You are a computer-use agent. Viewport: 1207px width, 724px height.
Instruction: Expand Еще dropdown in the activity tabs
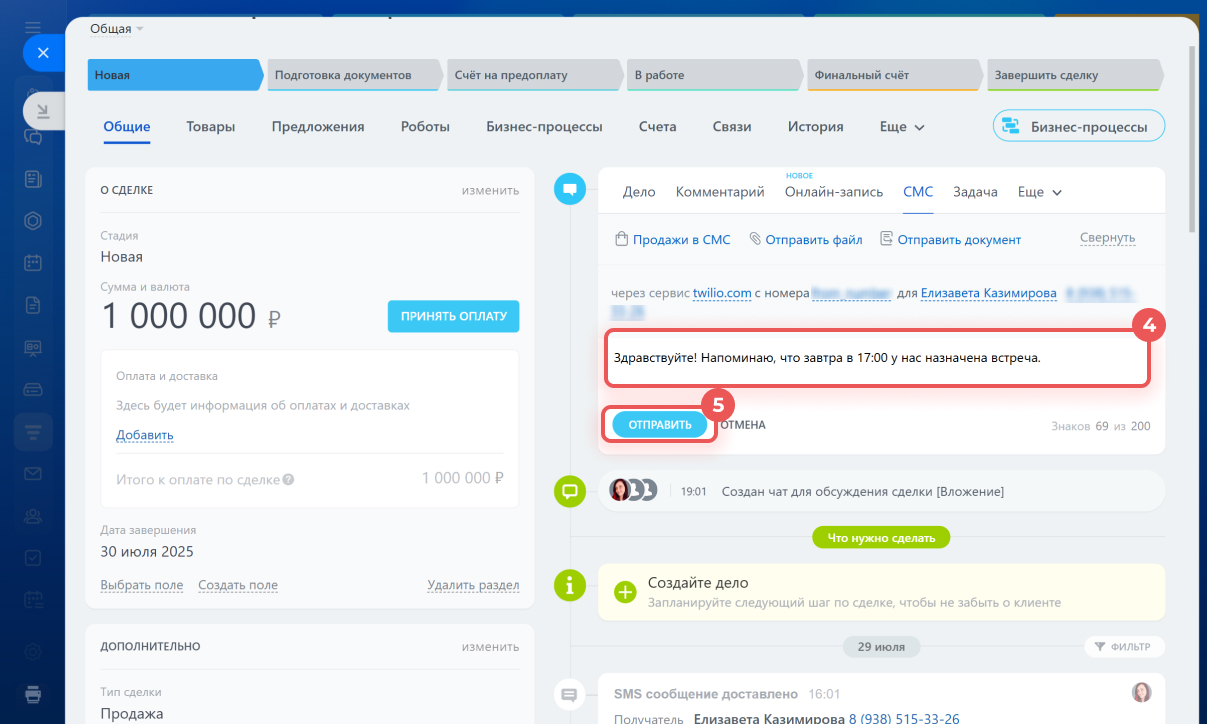(x=1039, y=192)
